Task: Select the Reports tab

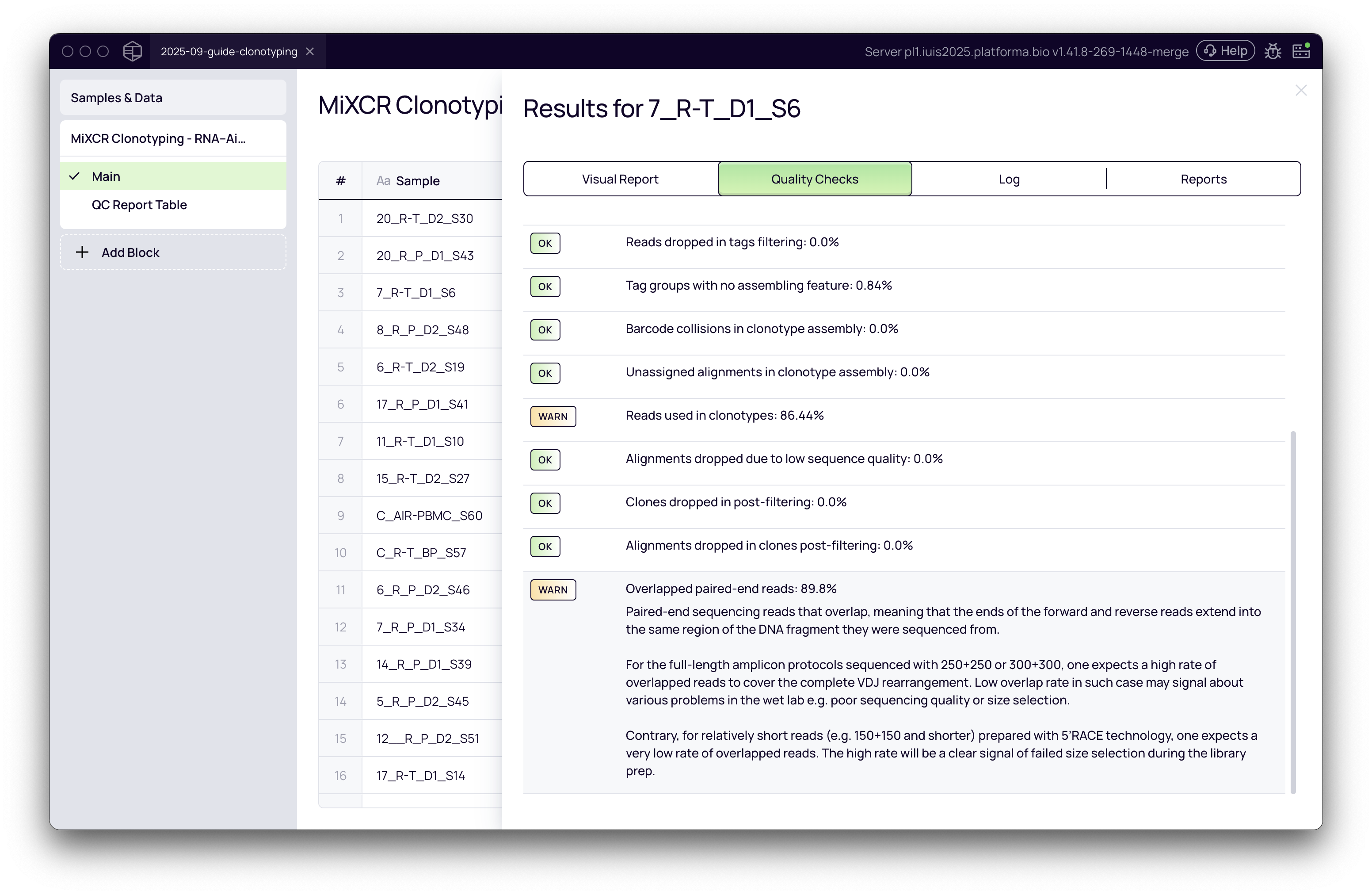Action: (1203, 180)
